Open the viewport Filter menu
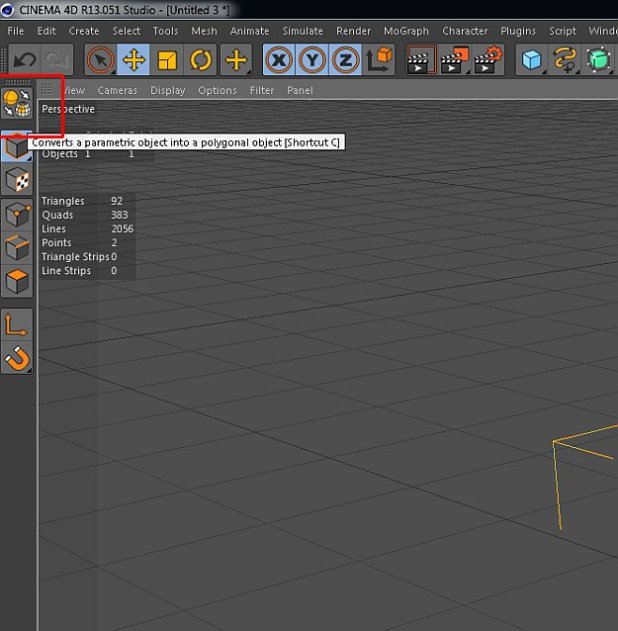 point(262,91)
